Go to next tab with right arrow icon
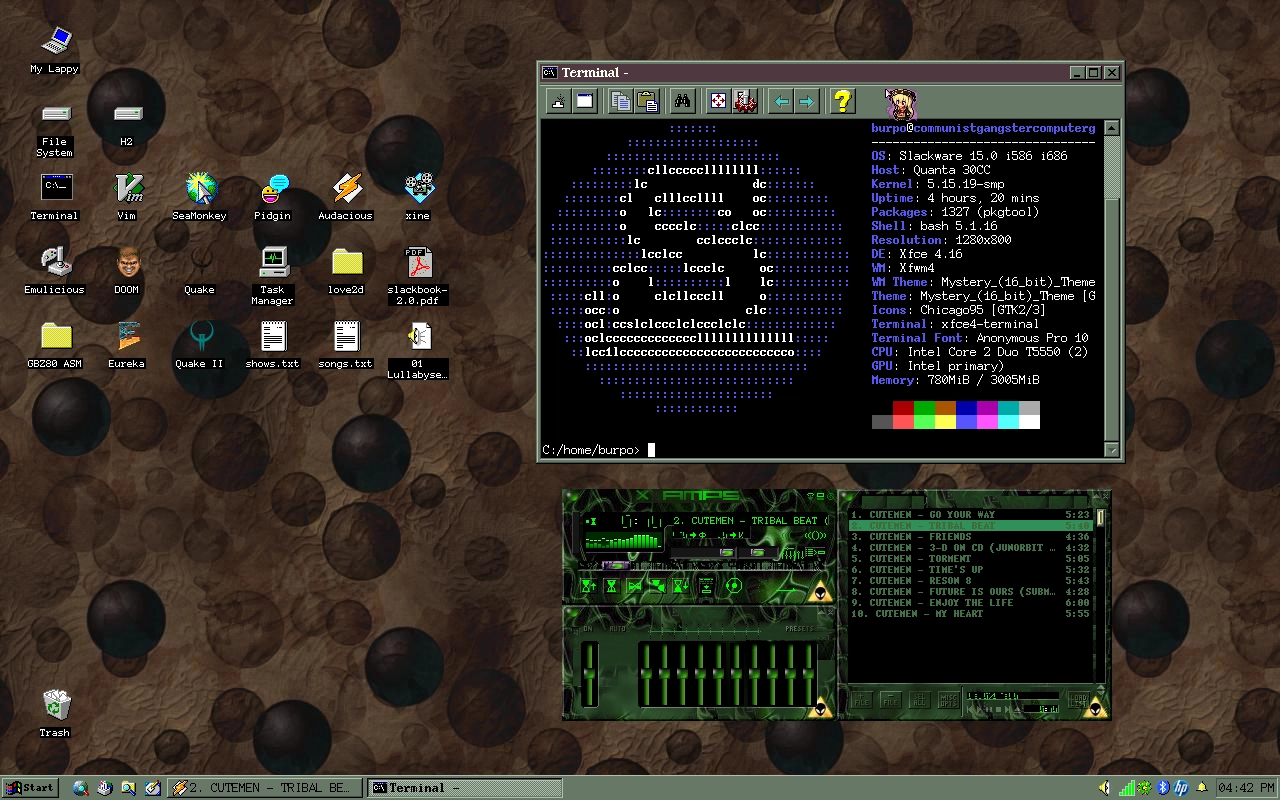This screenshot has width=1280, height=800. (807, 101)
